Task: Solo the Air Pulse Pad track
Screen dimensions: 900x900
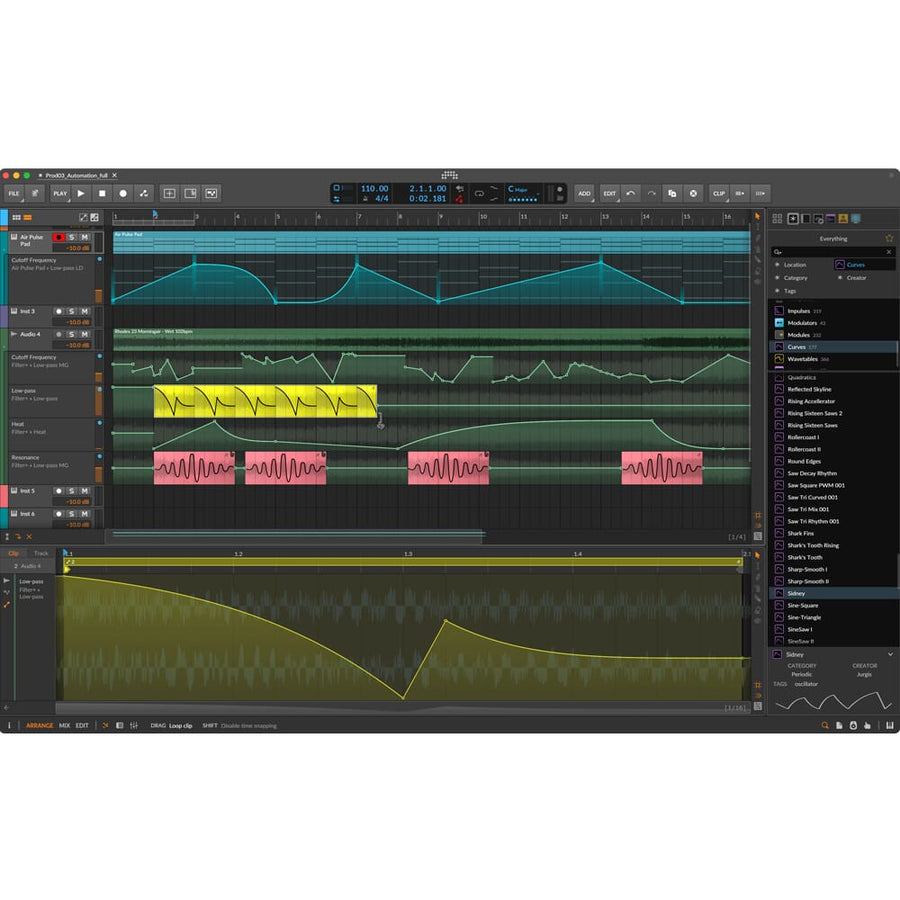Action: [x=72, y=237]
